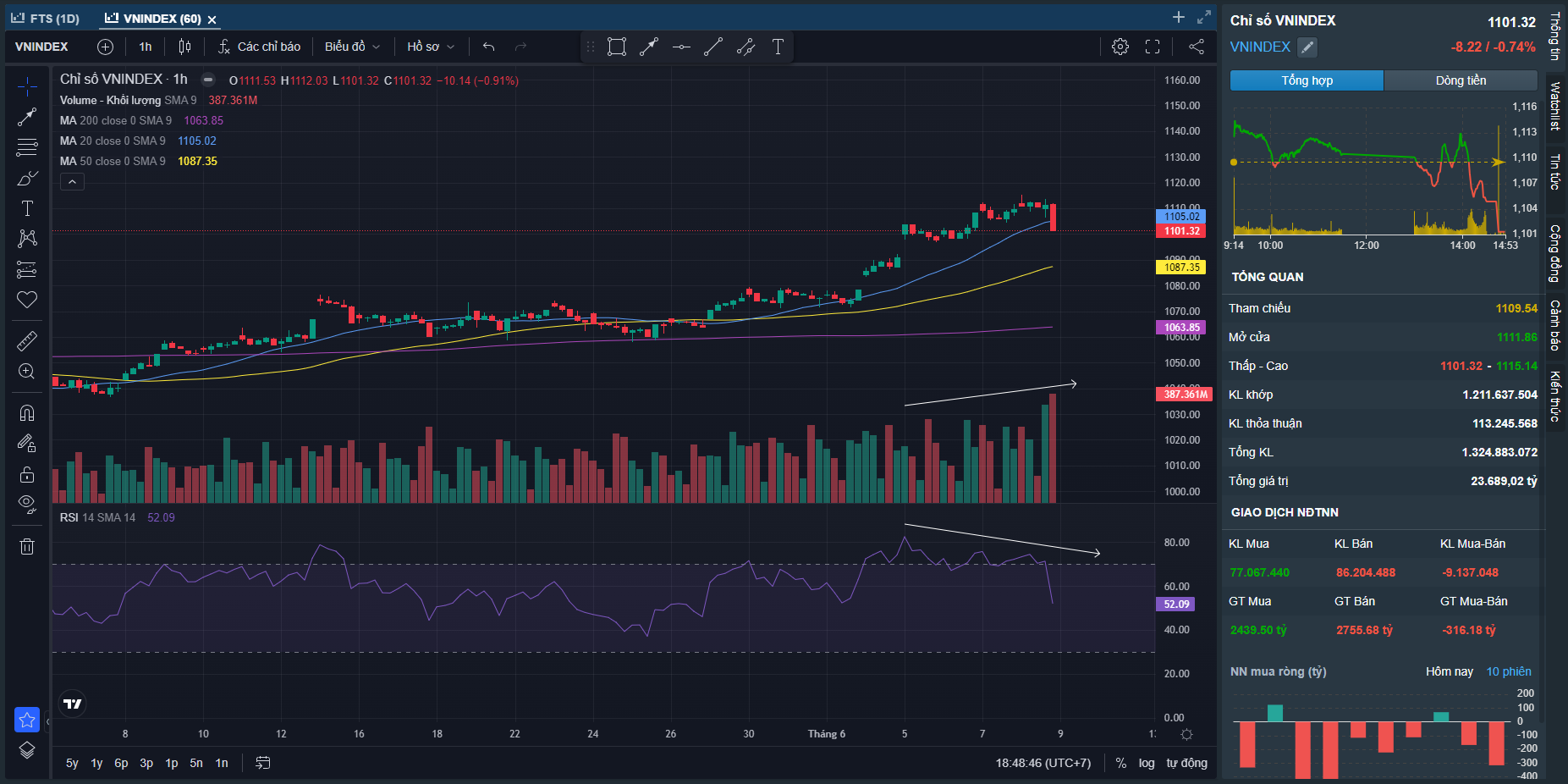Click the undo arrow in toolbar
This screenshot has width=1568, height=784.
[x=488, y=47]
